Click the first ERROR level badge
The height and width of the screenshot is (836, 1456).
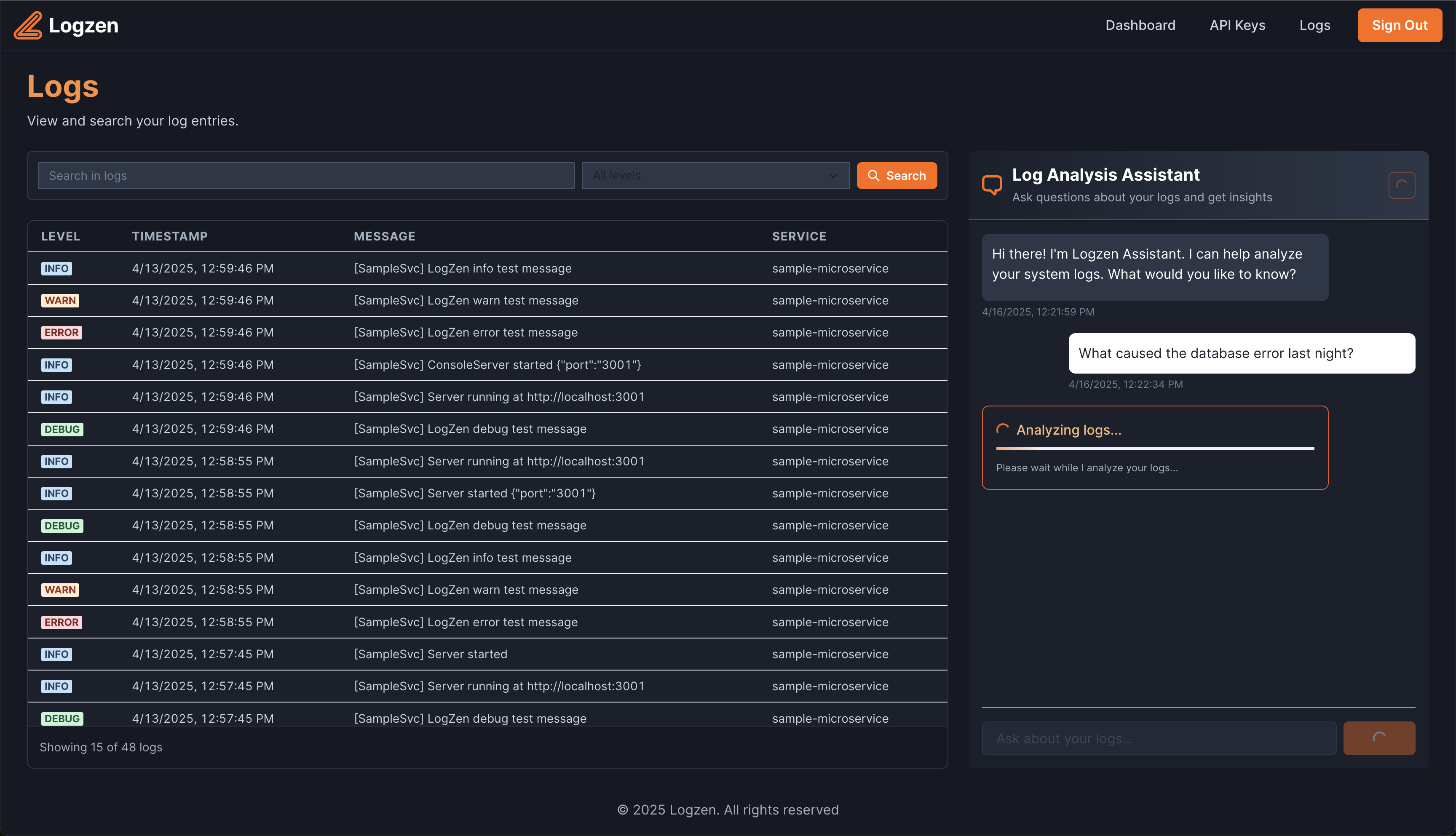62,332
